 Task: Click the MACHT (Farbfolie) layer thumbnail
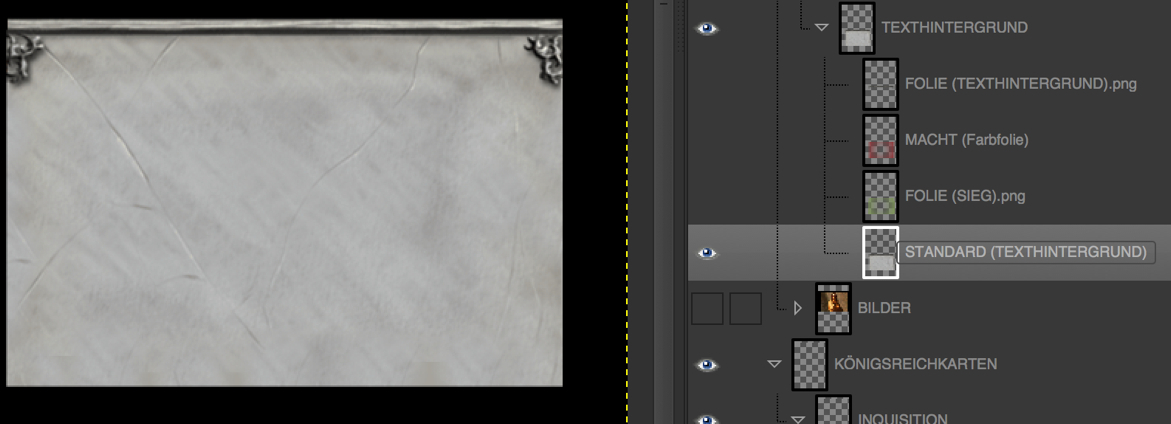880,140
